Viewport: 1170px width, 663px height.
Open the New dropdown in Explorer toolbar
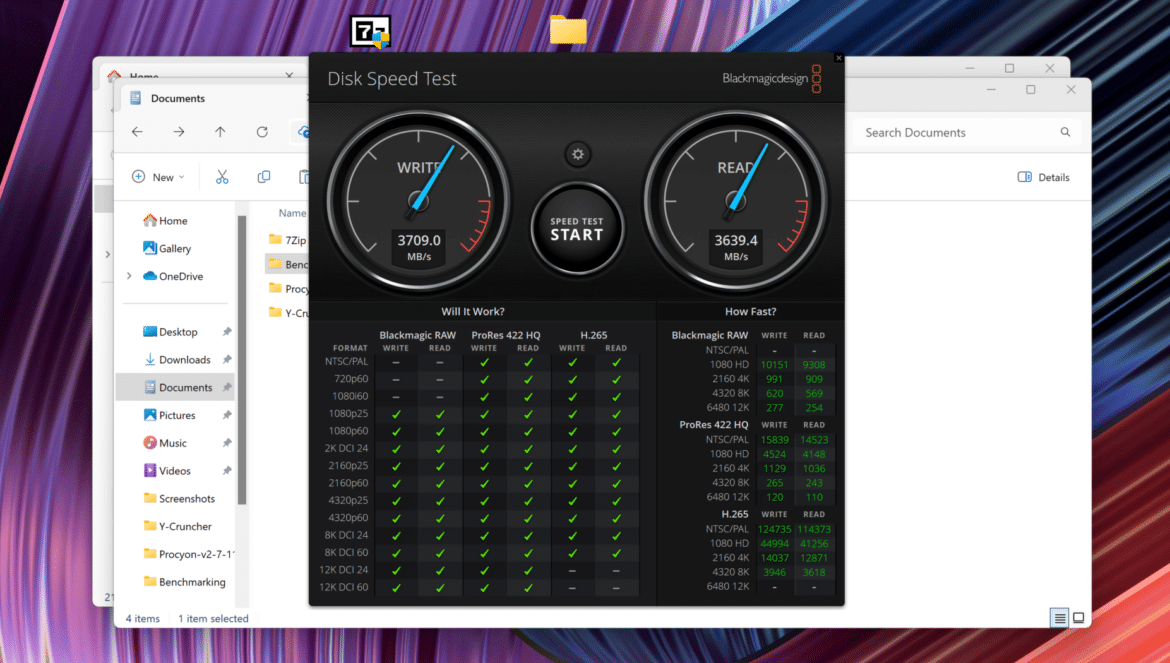coord(158,177)
